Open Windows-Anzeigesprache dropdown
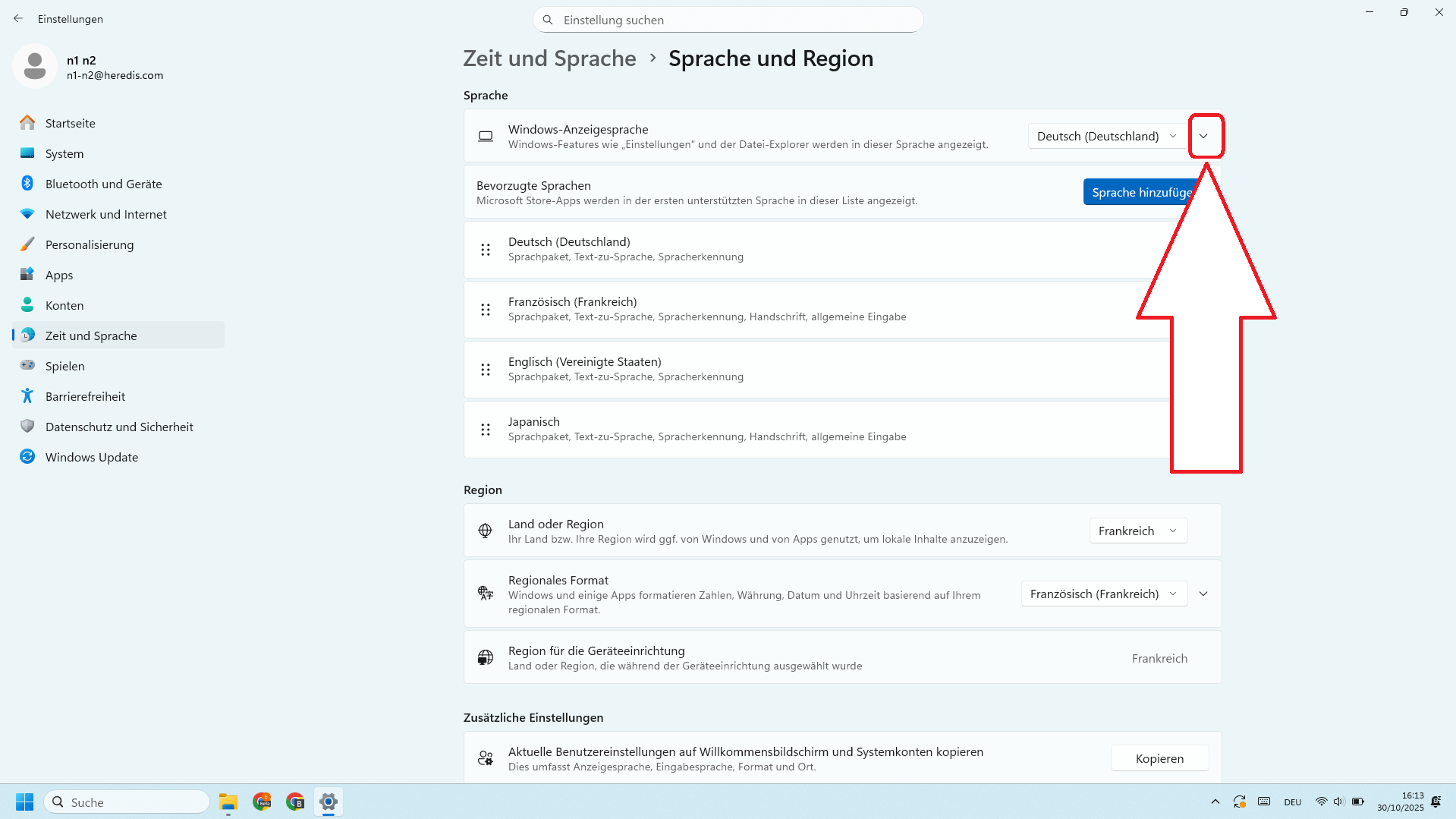Screen dimensions: 1456x819 coord(1106,137)
